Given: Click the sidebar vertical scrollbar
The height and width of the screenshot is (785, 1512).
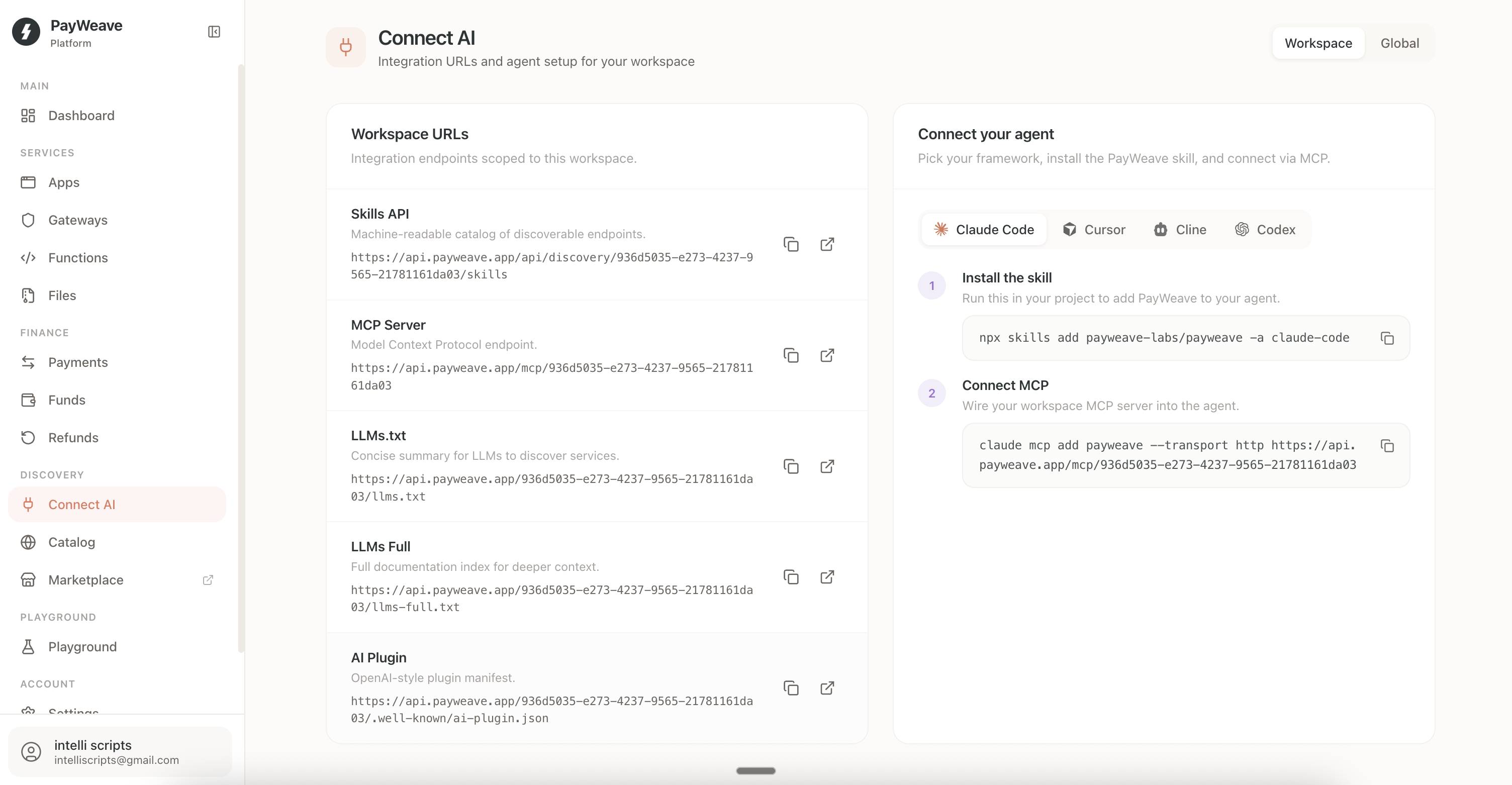Looking at the screenshot, I should pyautogui.click(x=241, y=358).
